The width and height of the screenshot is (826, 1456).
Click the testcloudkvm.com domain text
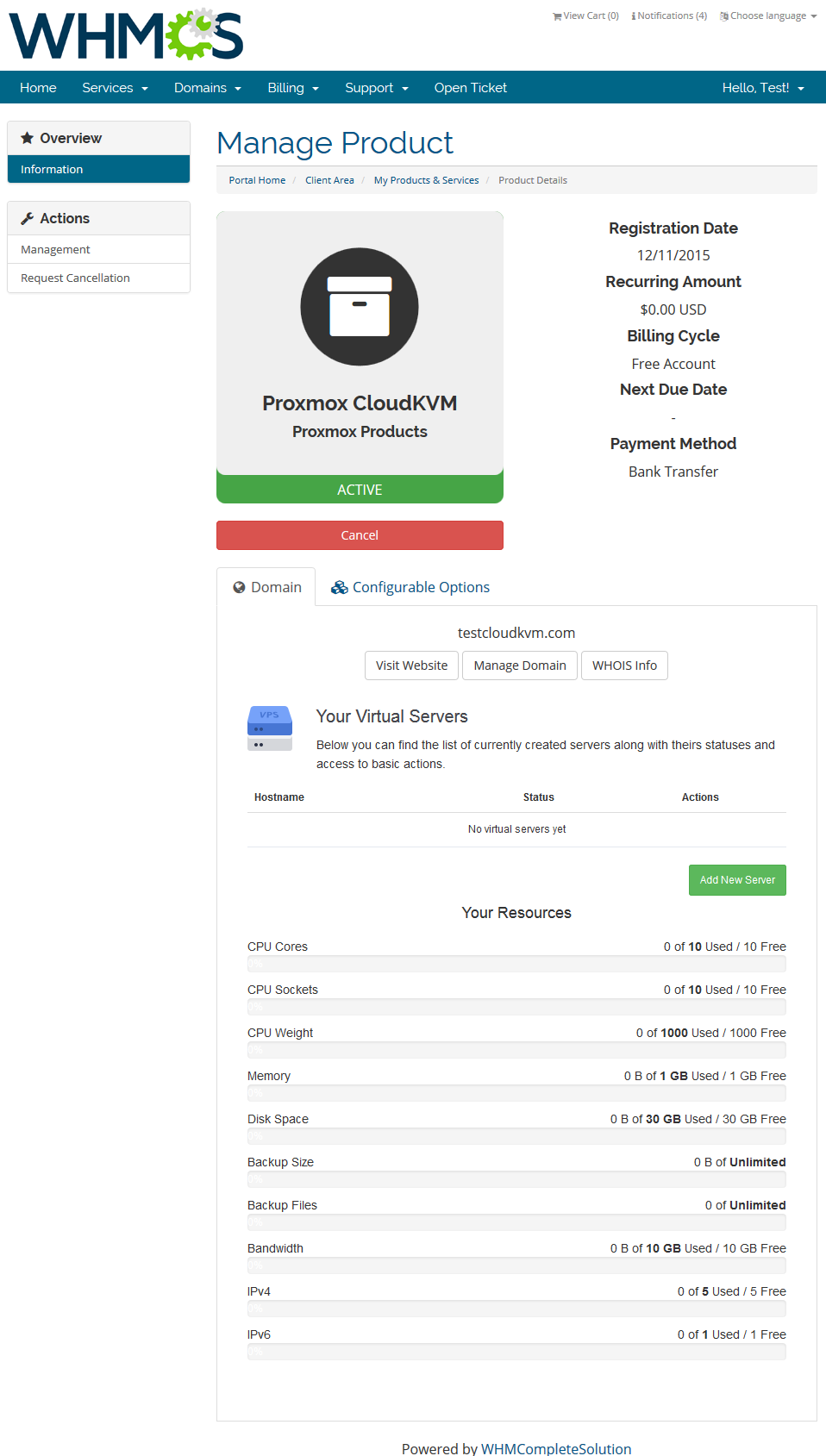(x=516, y=633)
